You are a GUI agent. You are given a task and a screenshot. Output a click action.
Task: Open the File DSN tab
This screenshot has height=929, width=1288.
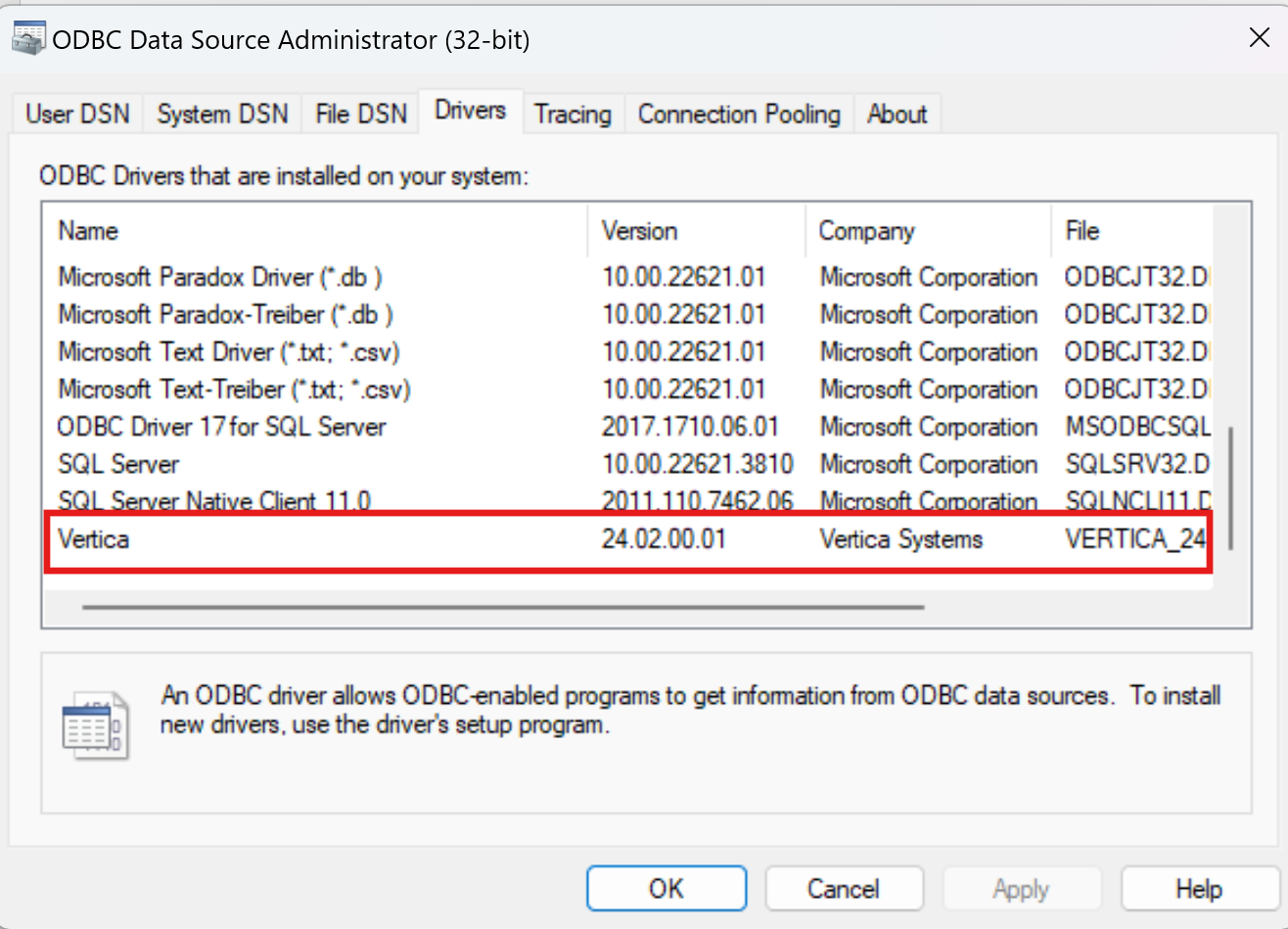pos(359,114)
